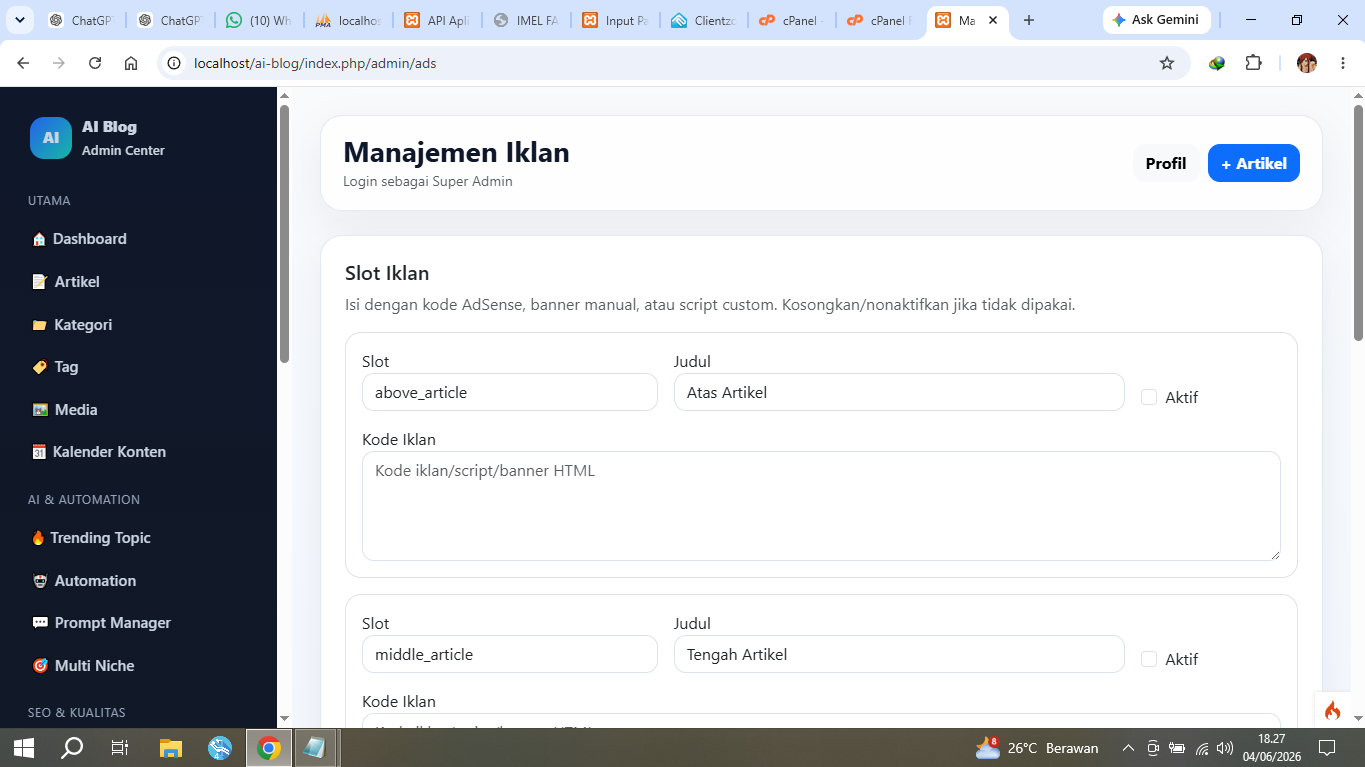Open Dashboard in the sidebar
1365x767 pixels.
click(x=80, y=239)
